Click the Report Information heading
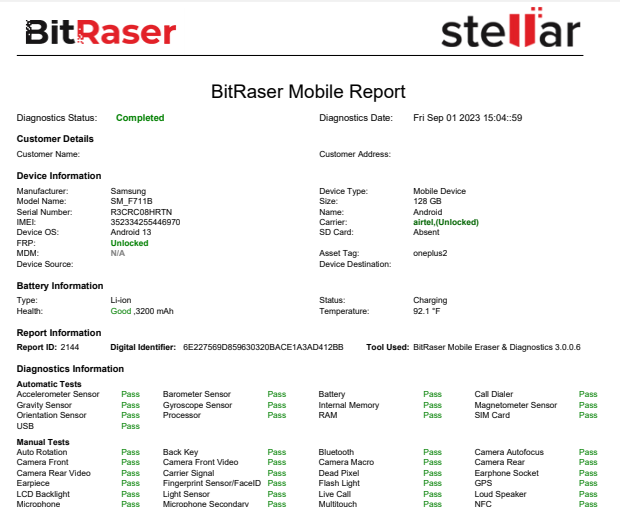620x507 pixels. (x=59, y=333)
